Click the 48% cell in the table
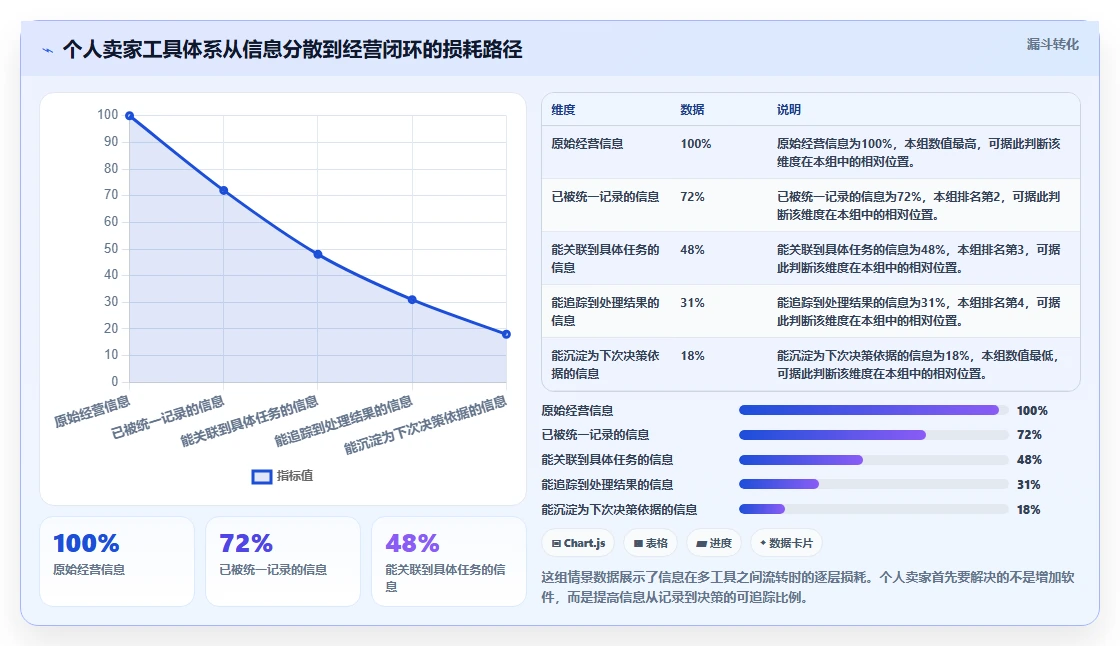 click(x=692, y=249)
